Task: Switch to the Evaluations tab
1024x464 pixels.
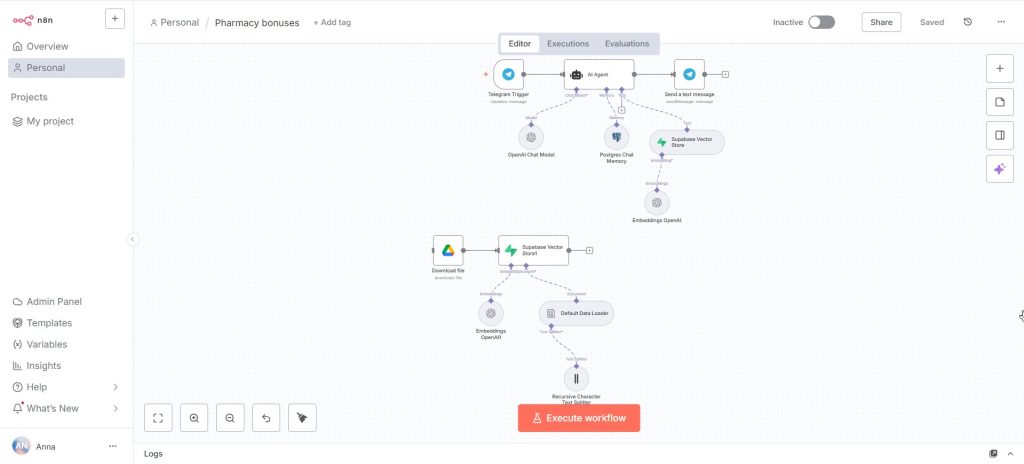Action: [627, 44]
